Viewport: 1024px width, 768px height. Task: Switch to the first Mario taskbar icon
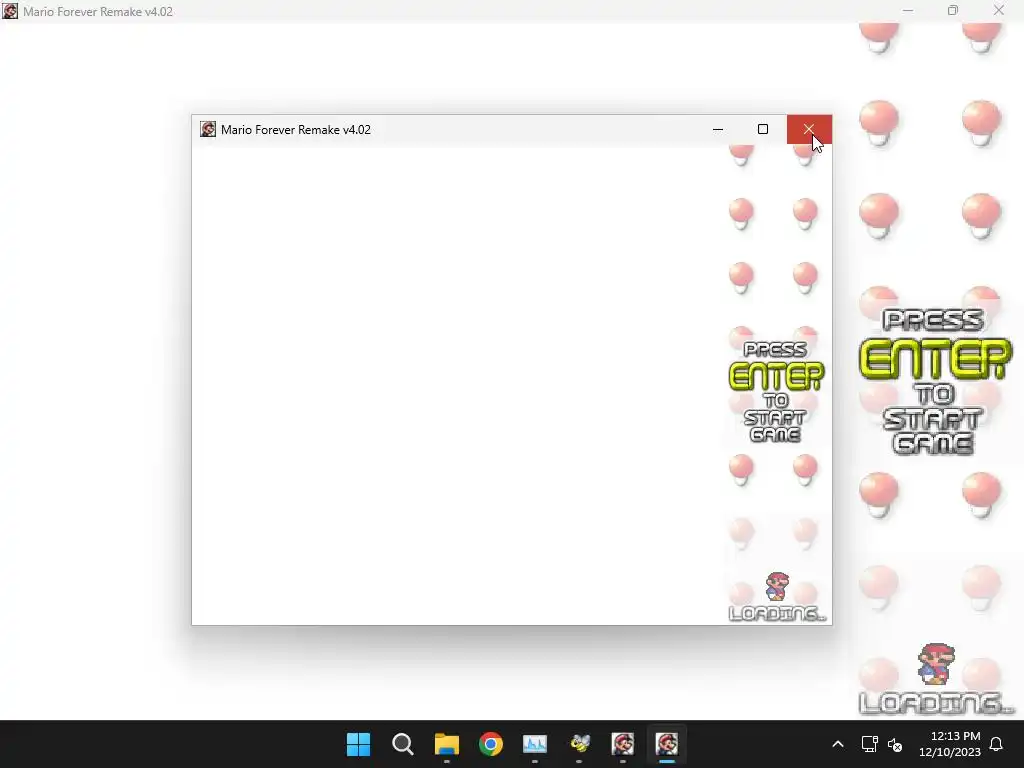[x=623, y=744]
